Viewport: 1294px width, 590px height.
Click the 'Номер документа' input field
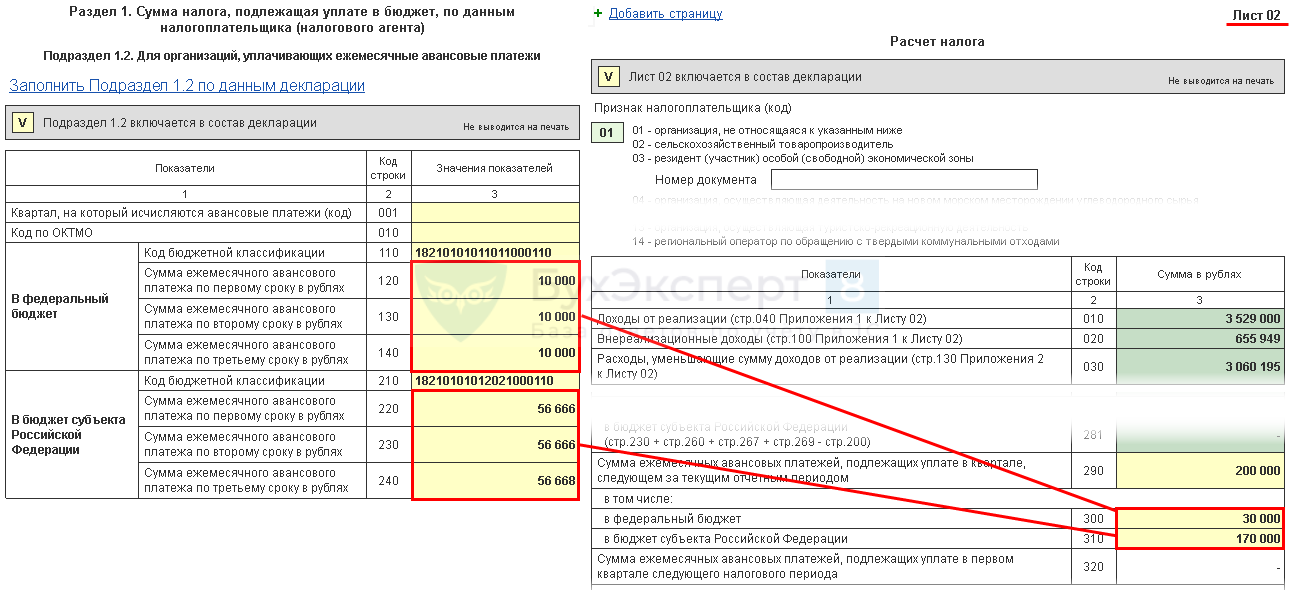904,180
